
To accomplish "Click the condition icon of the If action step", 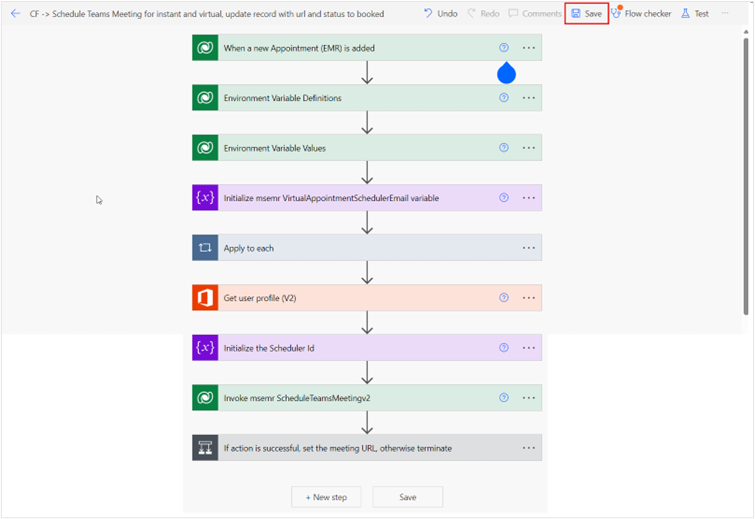I will [x=205, y=448].
